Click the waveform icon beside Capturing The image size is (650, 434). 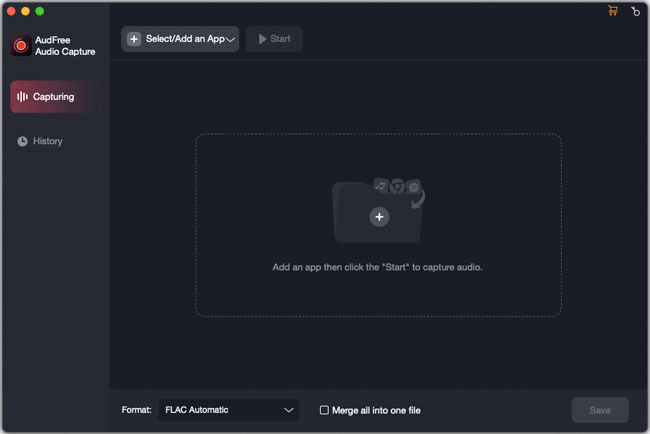(x=22, y=97)
